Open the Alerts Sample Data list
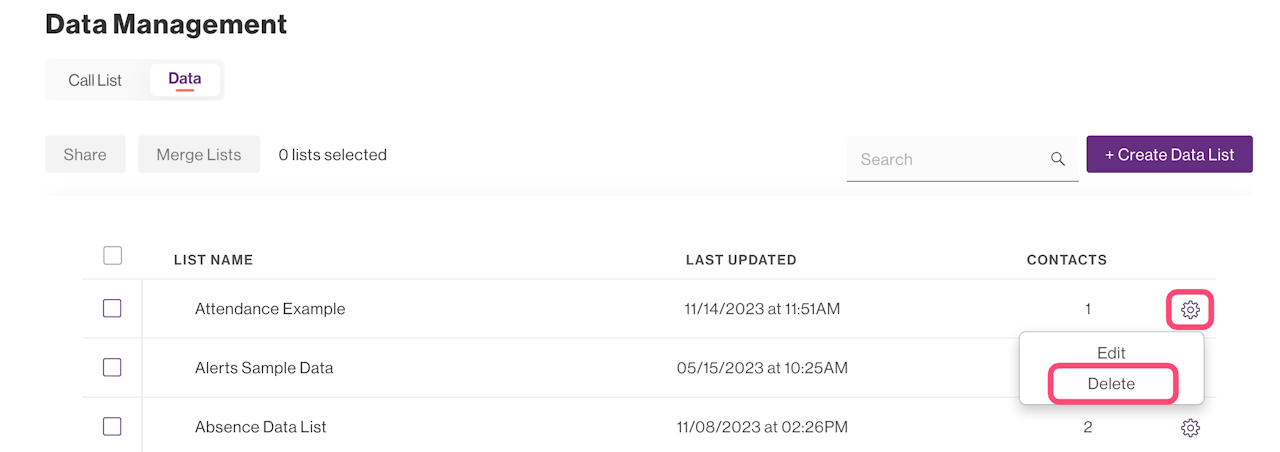Viewport: 1280px width, 452px height. click(x=264, y=368)
